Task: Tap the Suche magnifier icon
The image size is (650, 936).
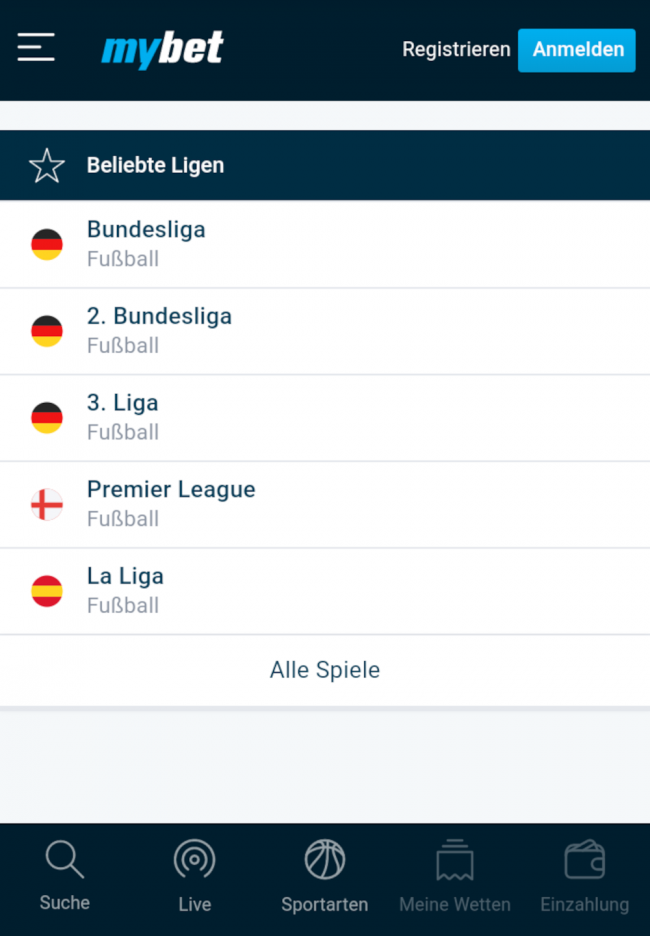Action: point(65,860)
